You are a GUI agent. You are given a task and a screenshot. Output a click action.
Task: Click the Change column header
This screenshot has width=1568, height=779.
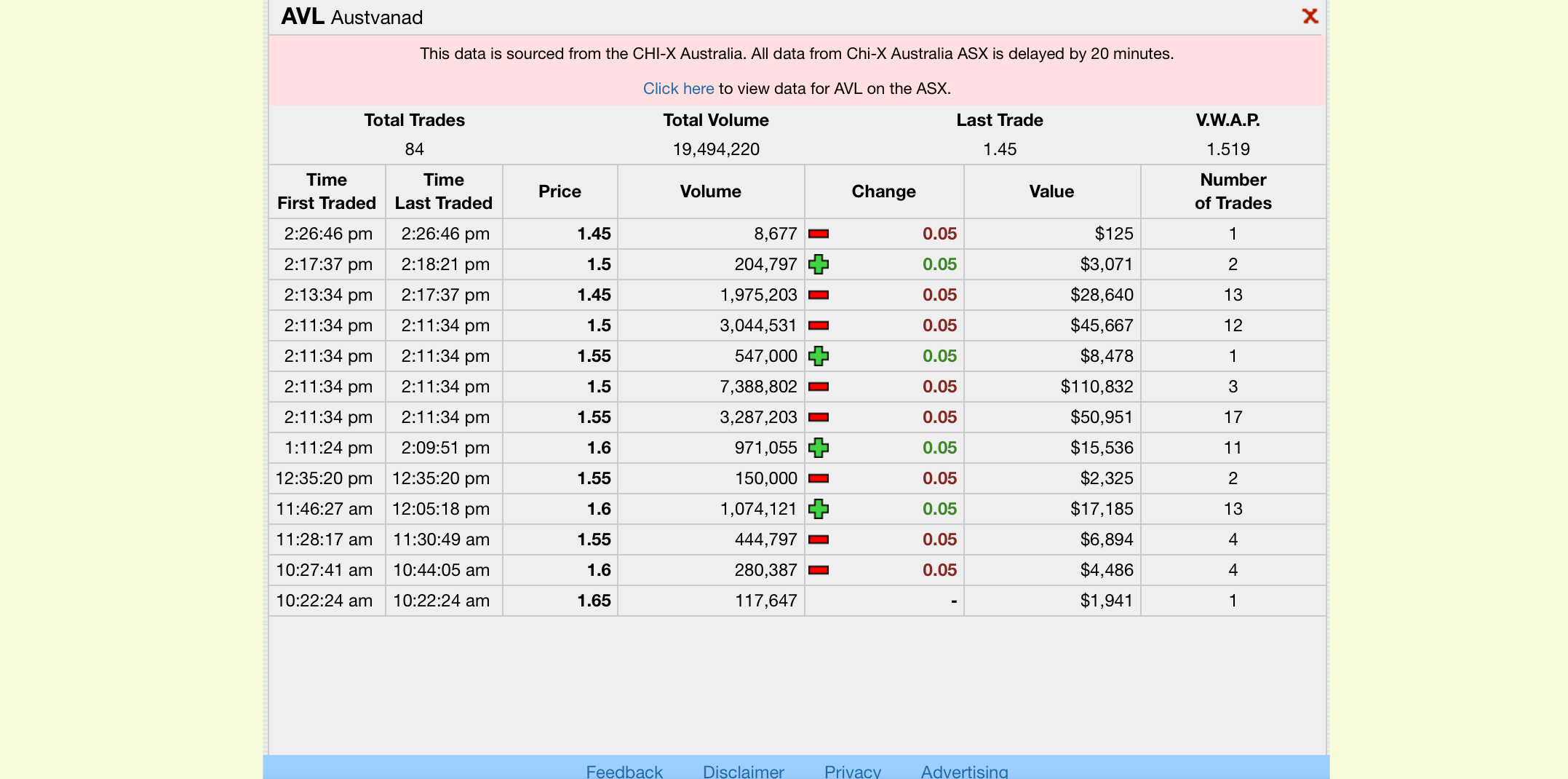pyautogui.click(x=884, y=191)
